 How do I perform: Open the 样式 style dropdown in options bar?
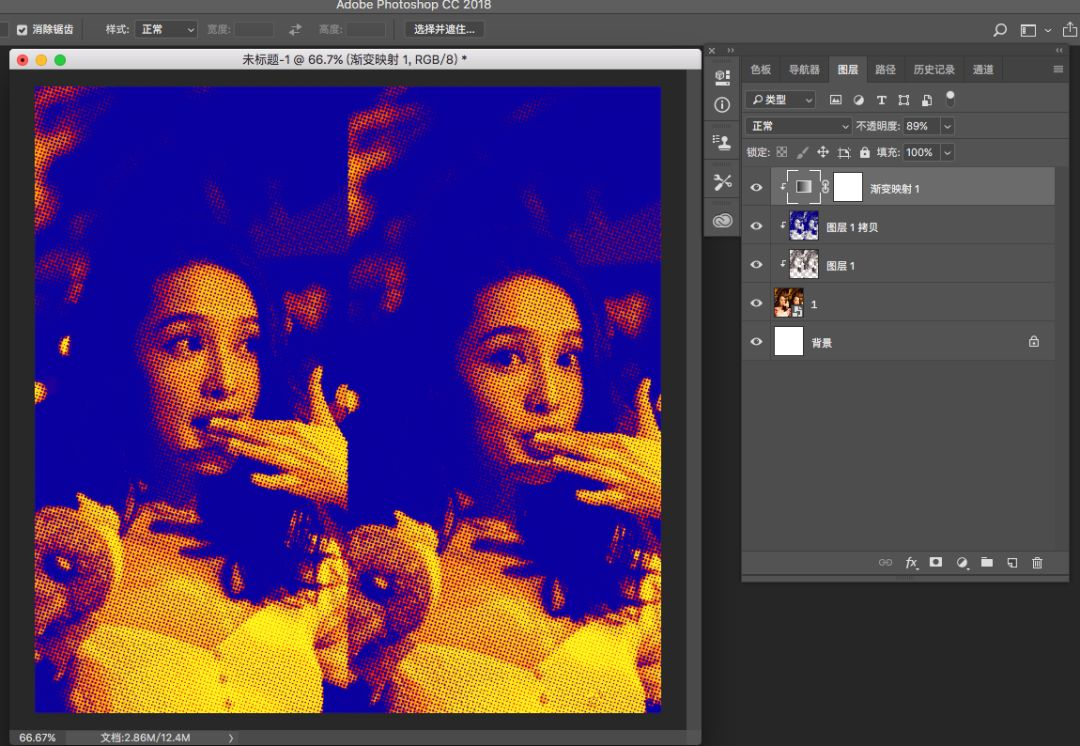tap(166, 30)
